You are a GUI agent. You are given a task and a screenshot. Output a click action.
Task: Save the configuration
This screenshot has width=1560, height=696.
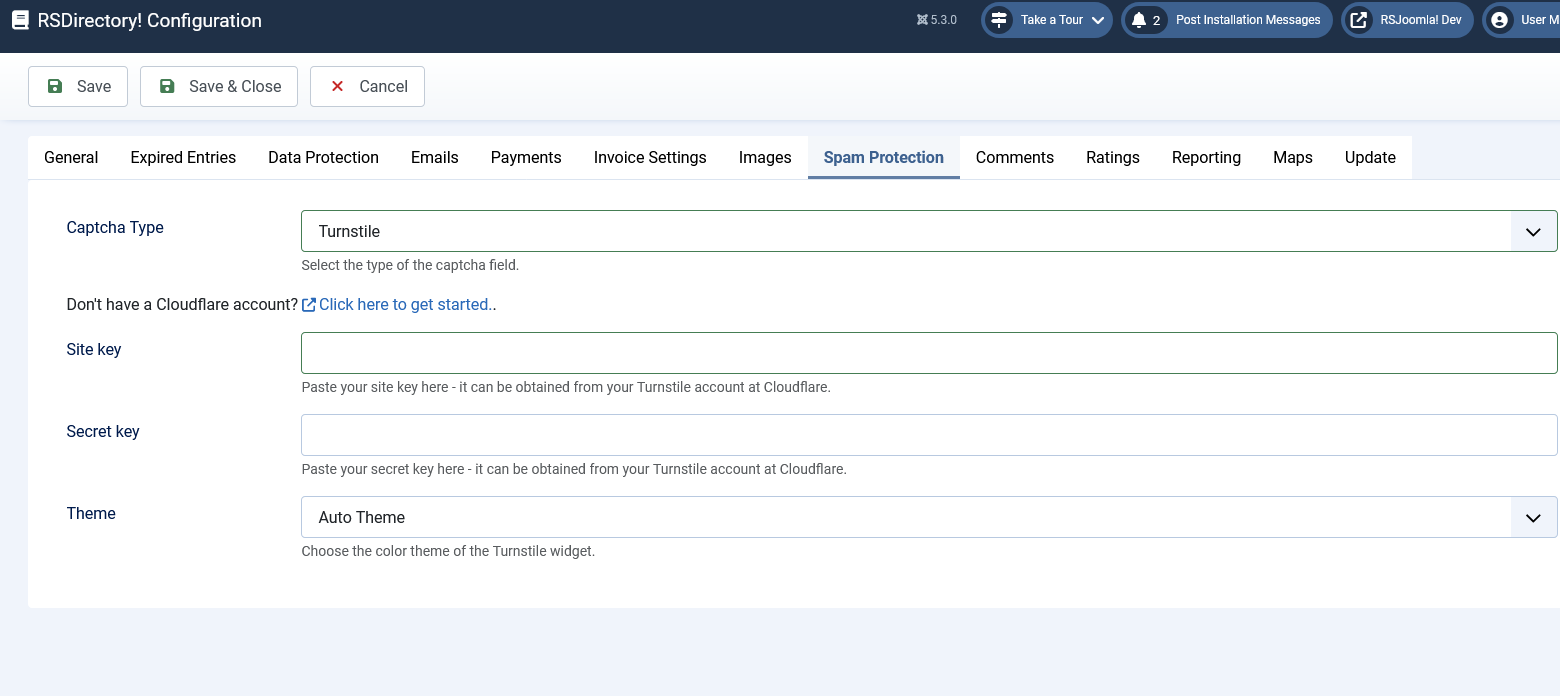coord(78,86)
